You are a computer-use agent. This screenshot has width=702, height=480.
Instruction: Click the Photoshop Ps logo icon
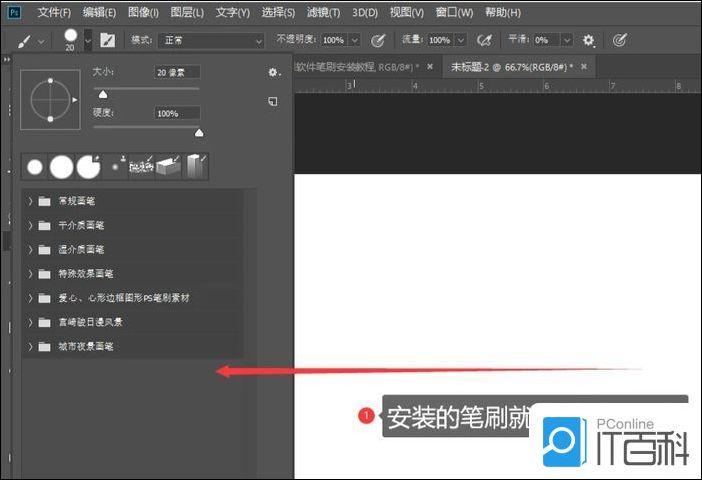point(14,12)
